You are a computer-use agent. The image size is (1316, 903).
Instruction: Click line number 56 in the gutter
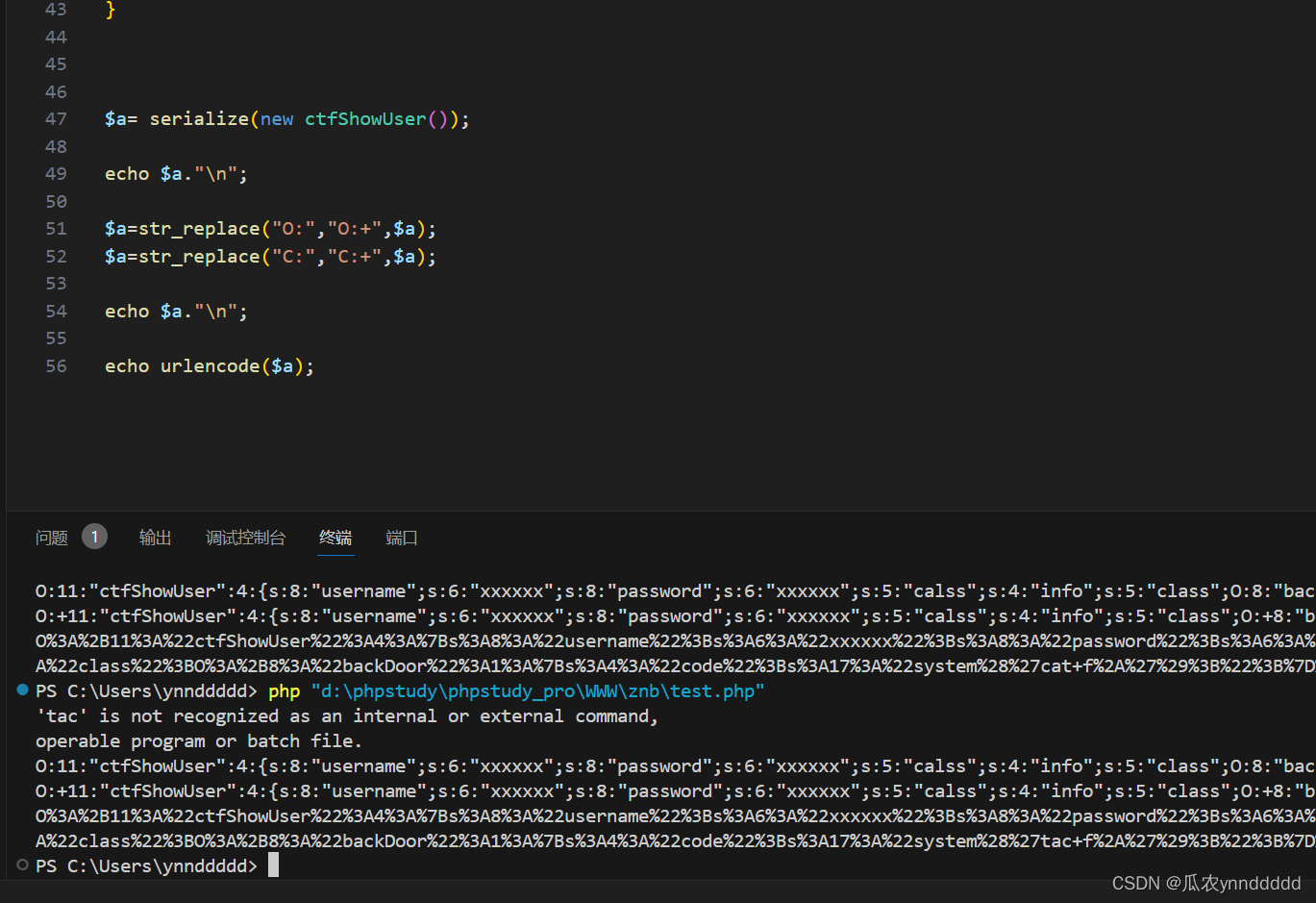[56, 365]
